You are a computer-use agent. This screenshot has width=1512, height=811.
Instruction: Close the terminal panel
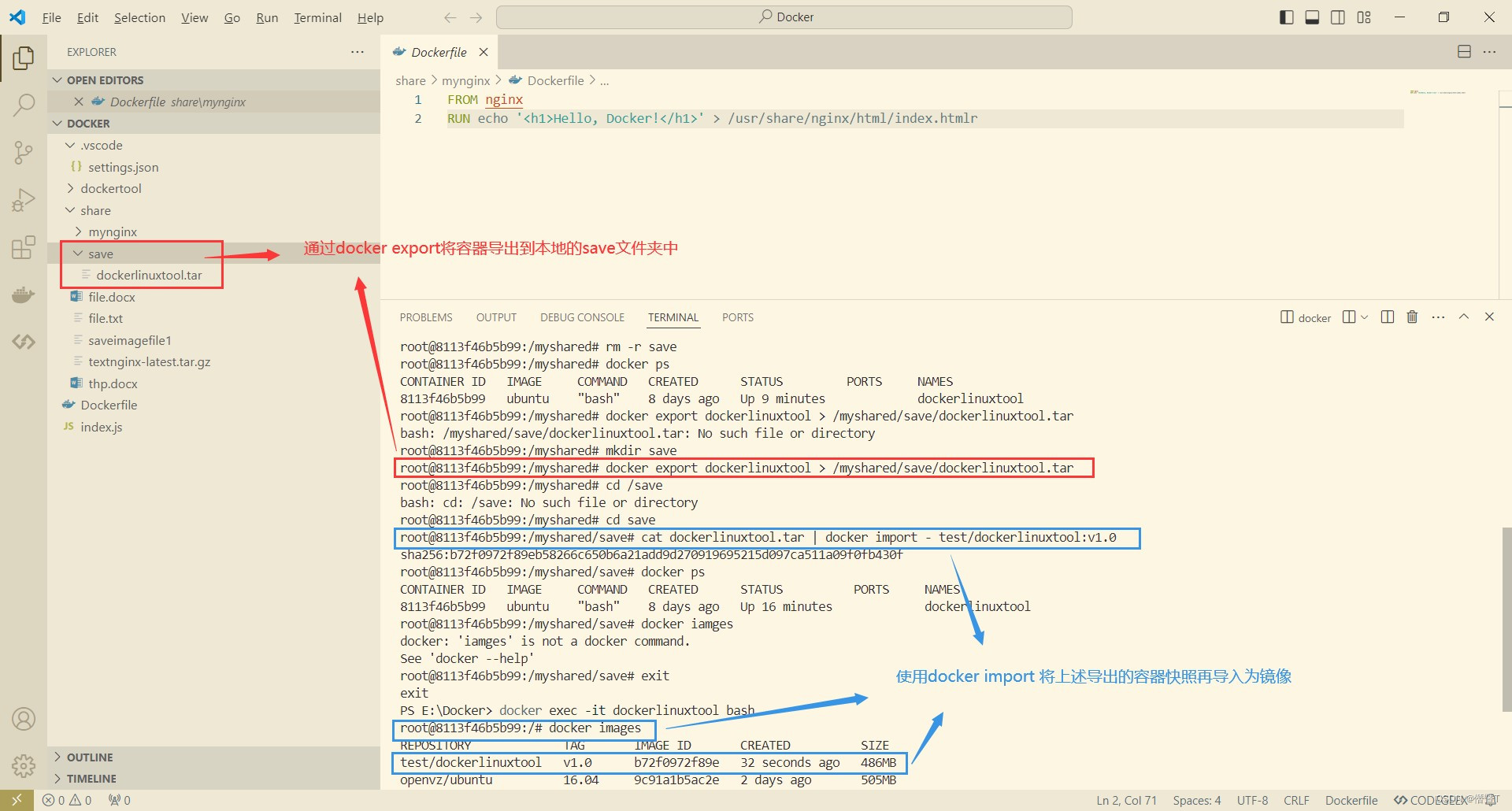pyautogui.click(x=1489, y=317)
